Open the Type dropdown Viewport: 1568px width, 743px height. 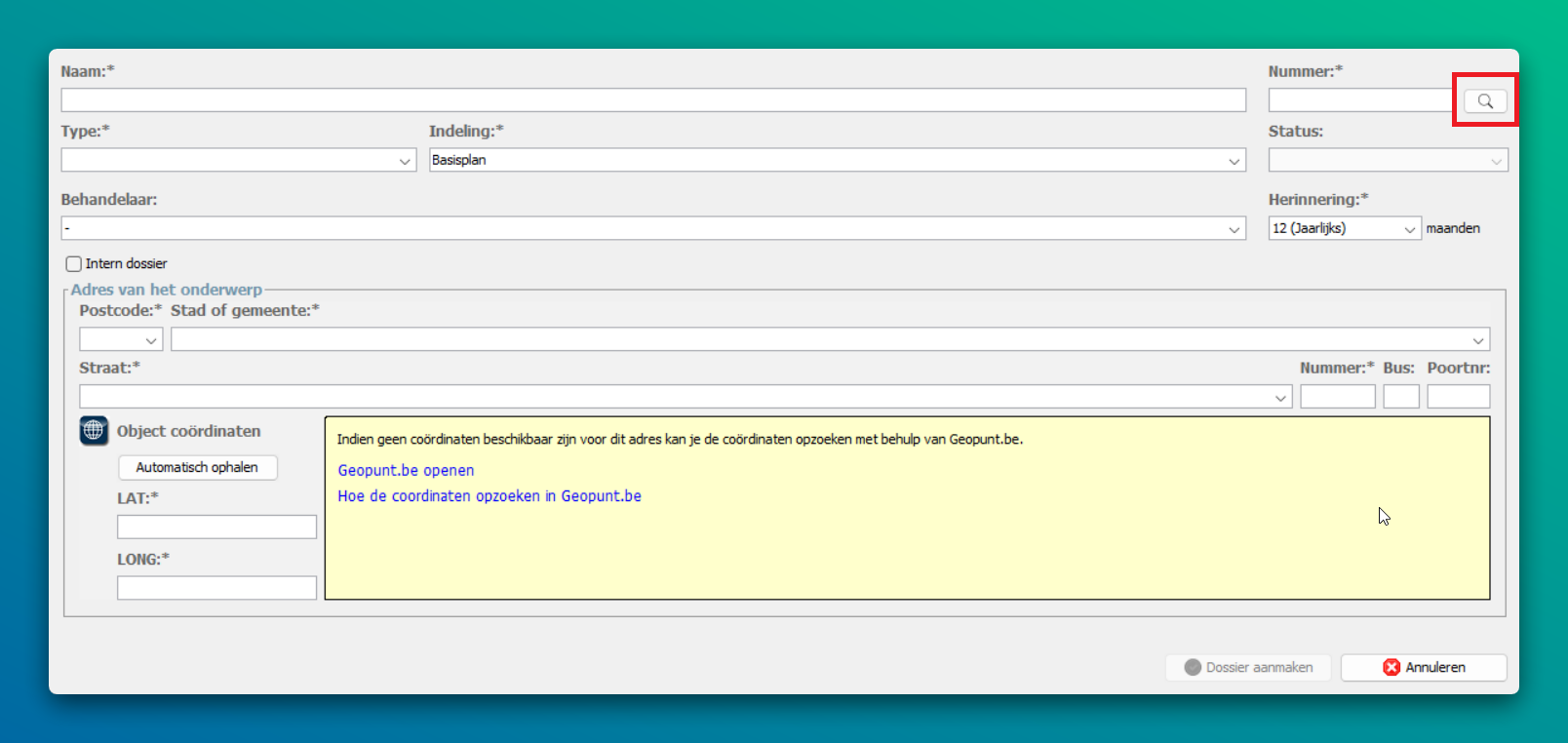(x=239, y=160)
